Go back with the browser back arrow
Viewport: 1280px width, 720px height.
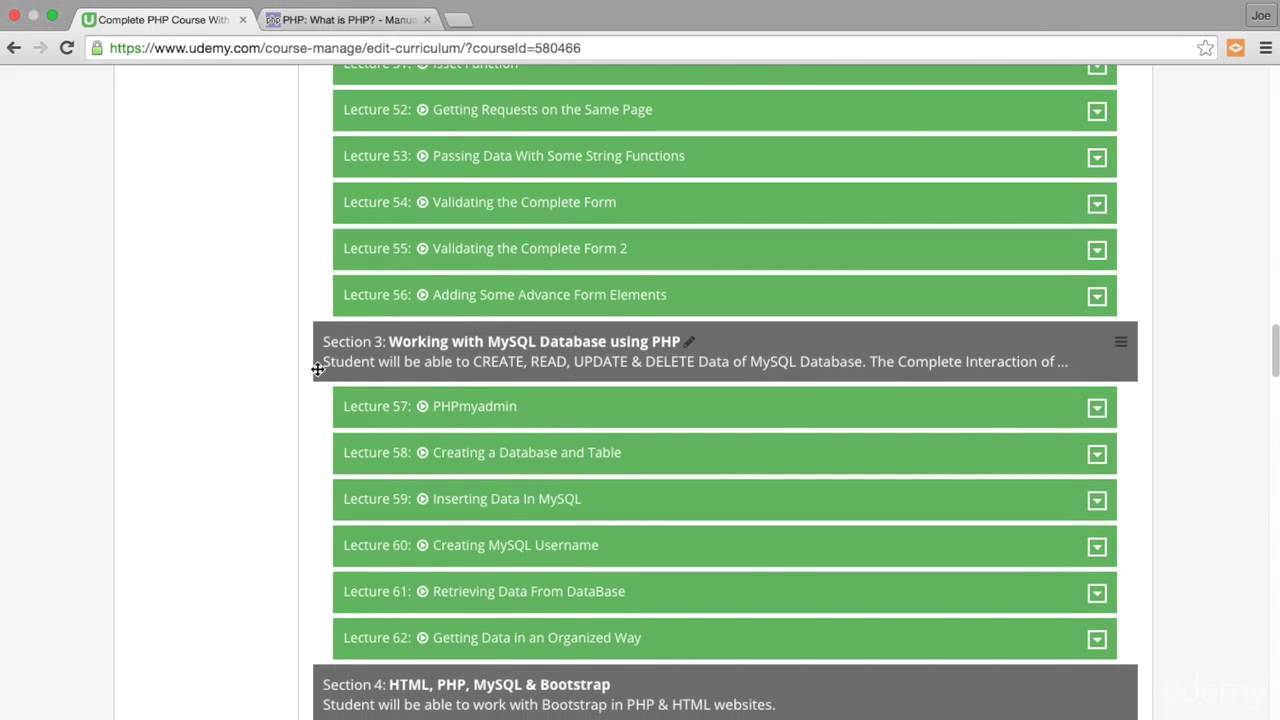[14, 48]
